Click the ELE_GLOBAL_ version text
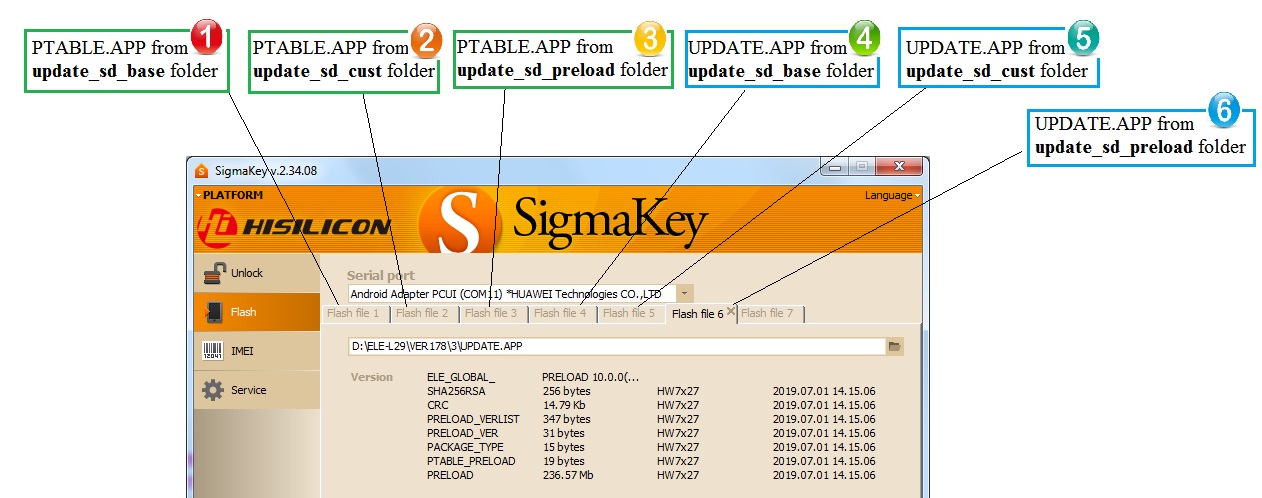 coord(461,377)
